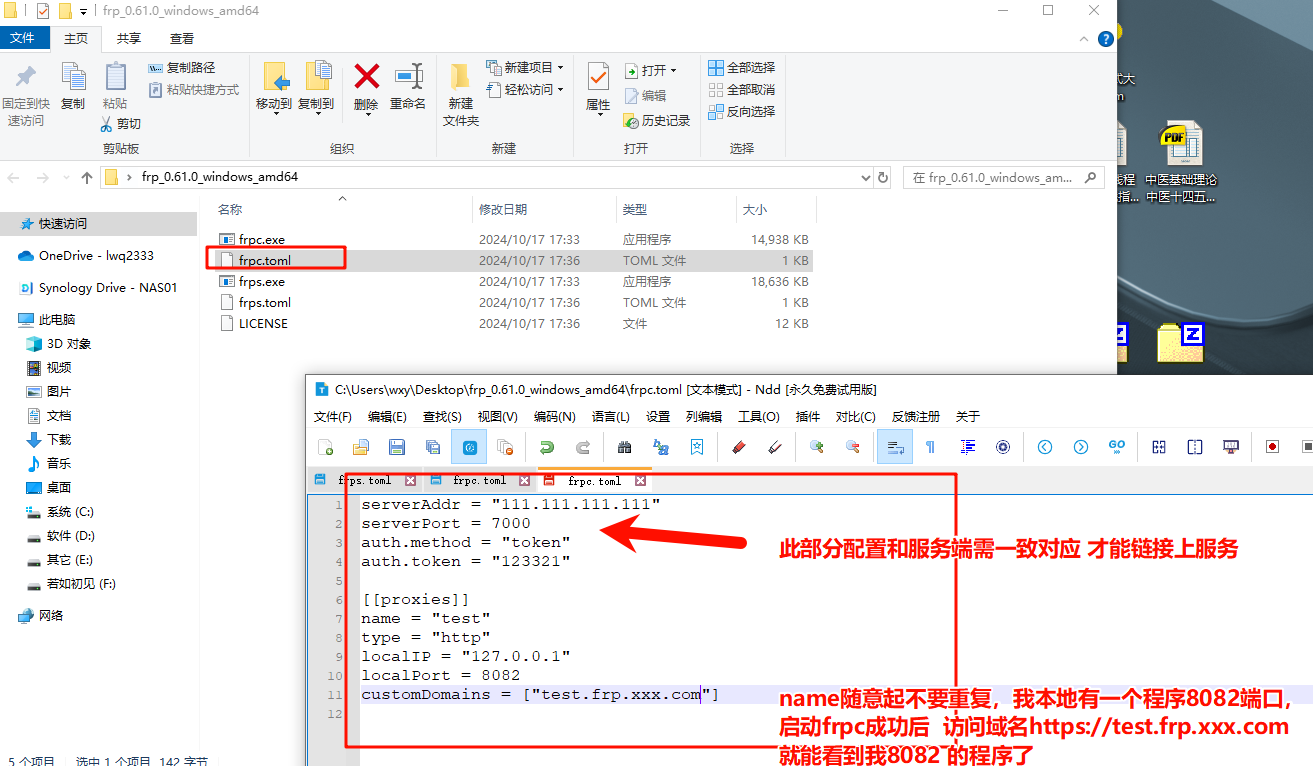Viewport: 1313px width, 766px height.
Task: Click 全部选择 in the ribbon
Action: [x=741, y=68]
